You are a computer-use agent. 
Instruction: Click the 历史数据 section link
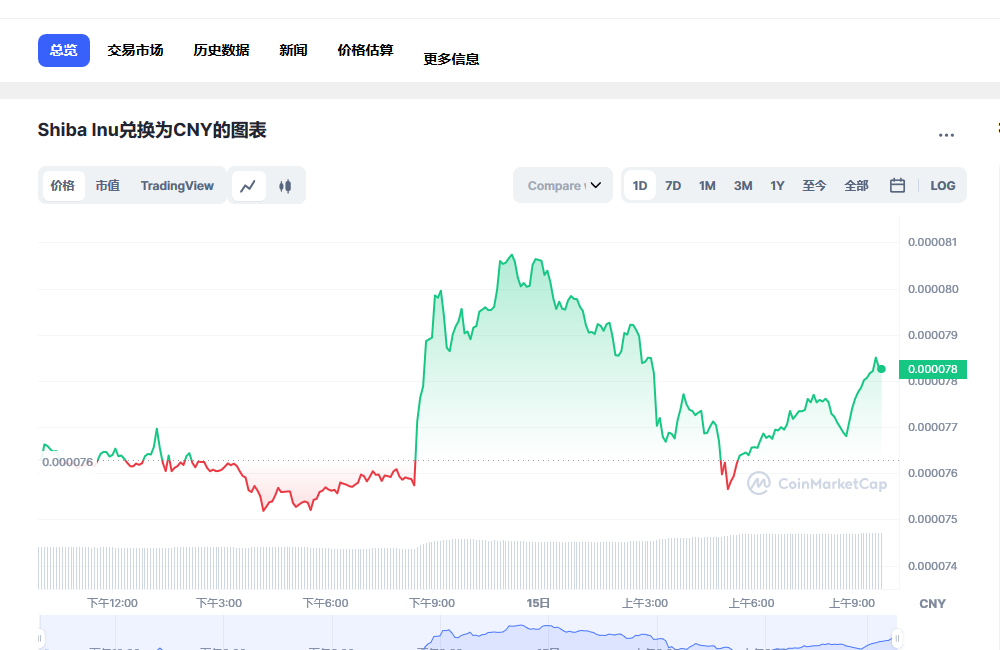[x=221, y=49]
